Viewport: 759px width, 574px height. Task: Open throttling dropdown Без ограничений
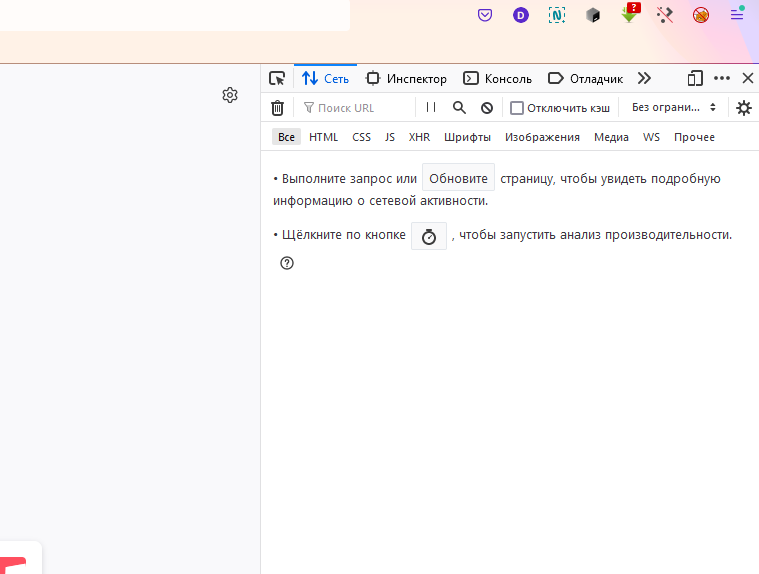(674, 107)
